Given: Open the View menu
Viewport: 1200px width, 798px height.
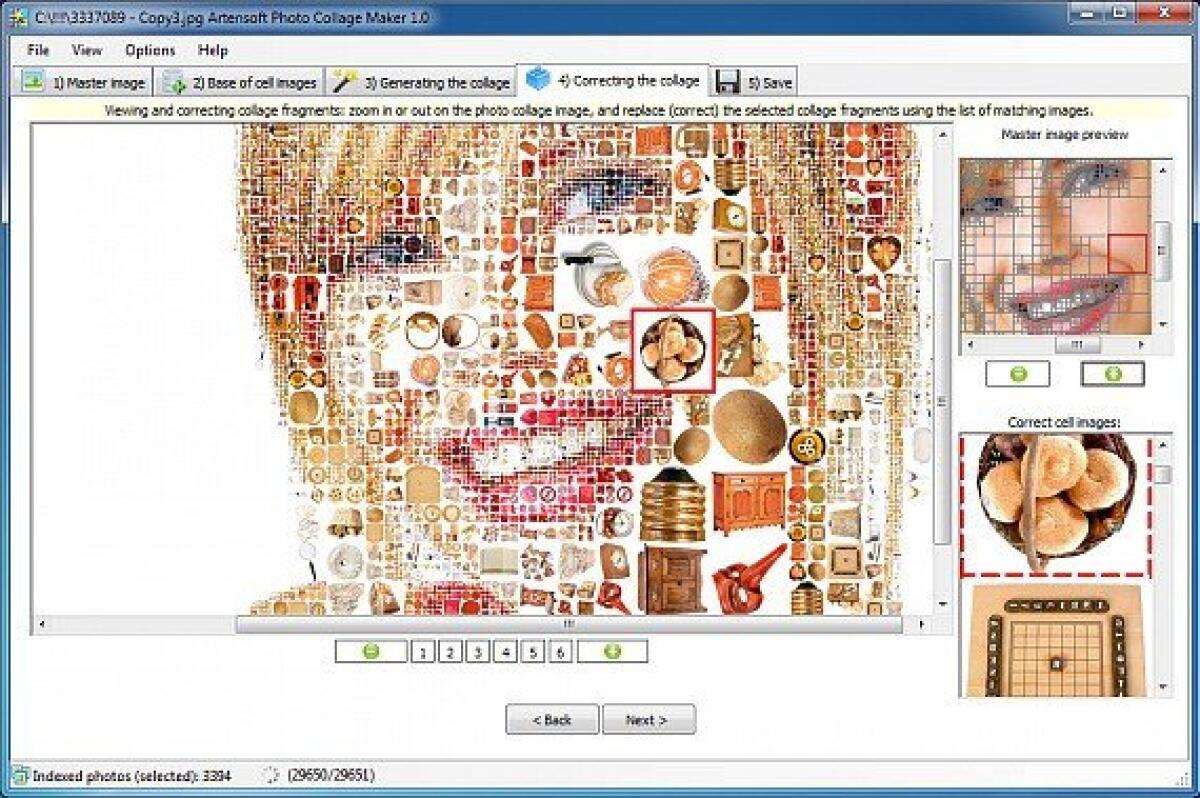Looking at the screenshot, I should [86, 50].
